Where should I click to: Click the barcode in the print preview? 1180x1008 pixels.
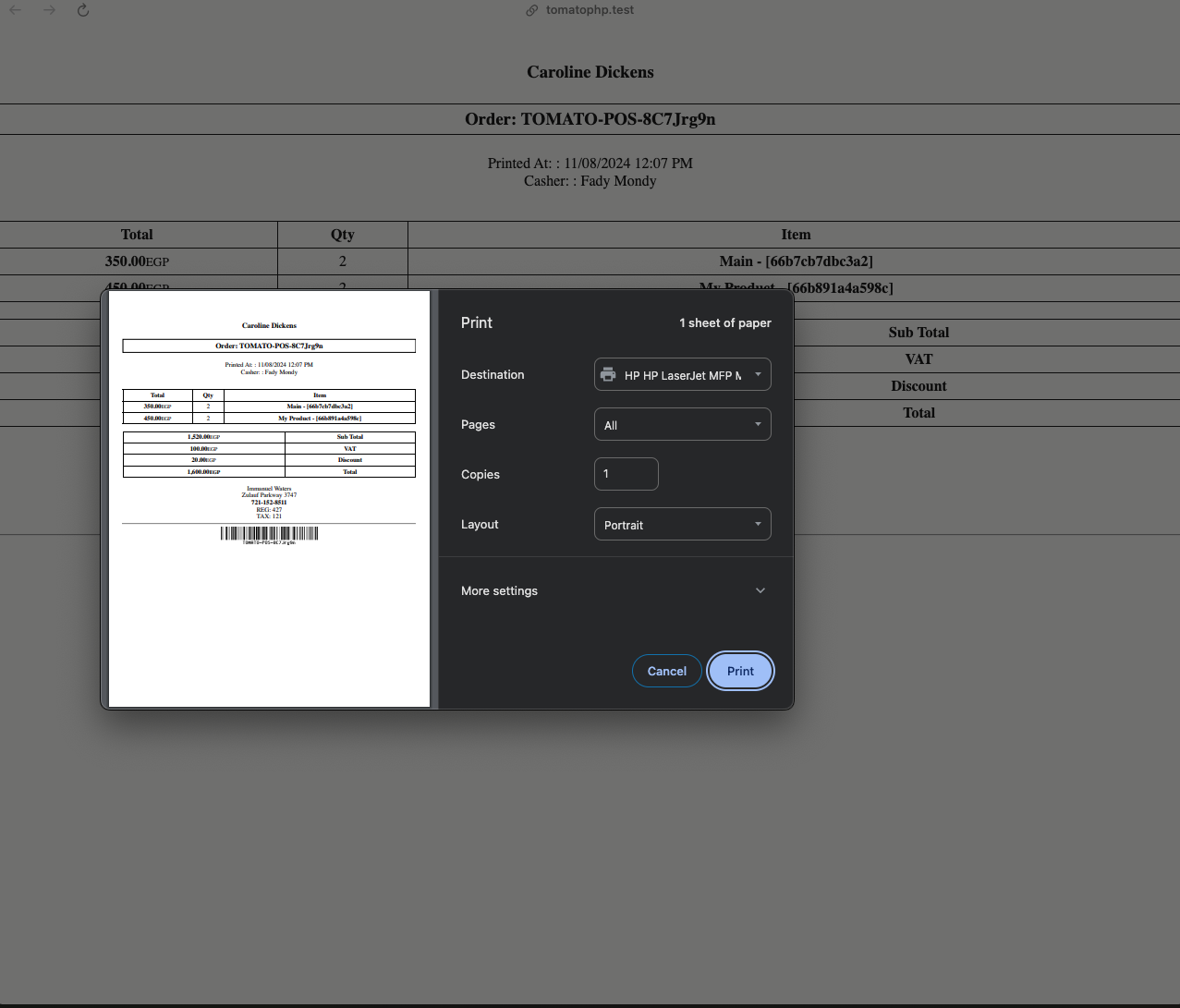coord(269,533)
